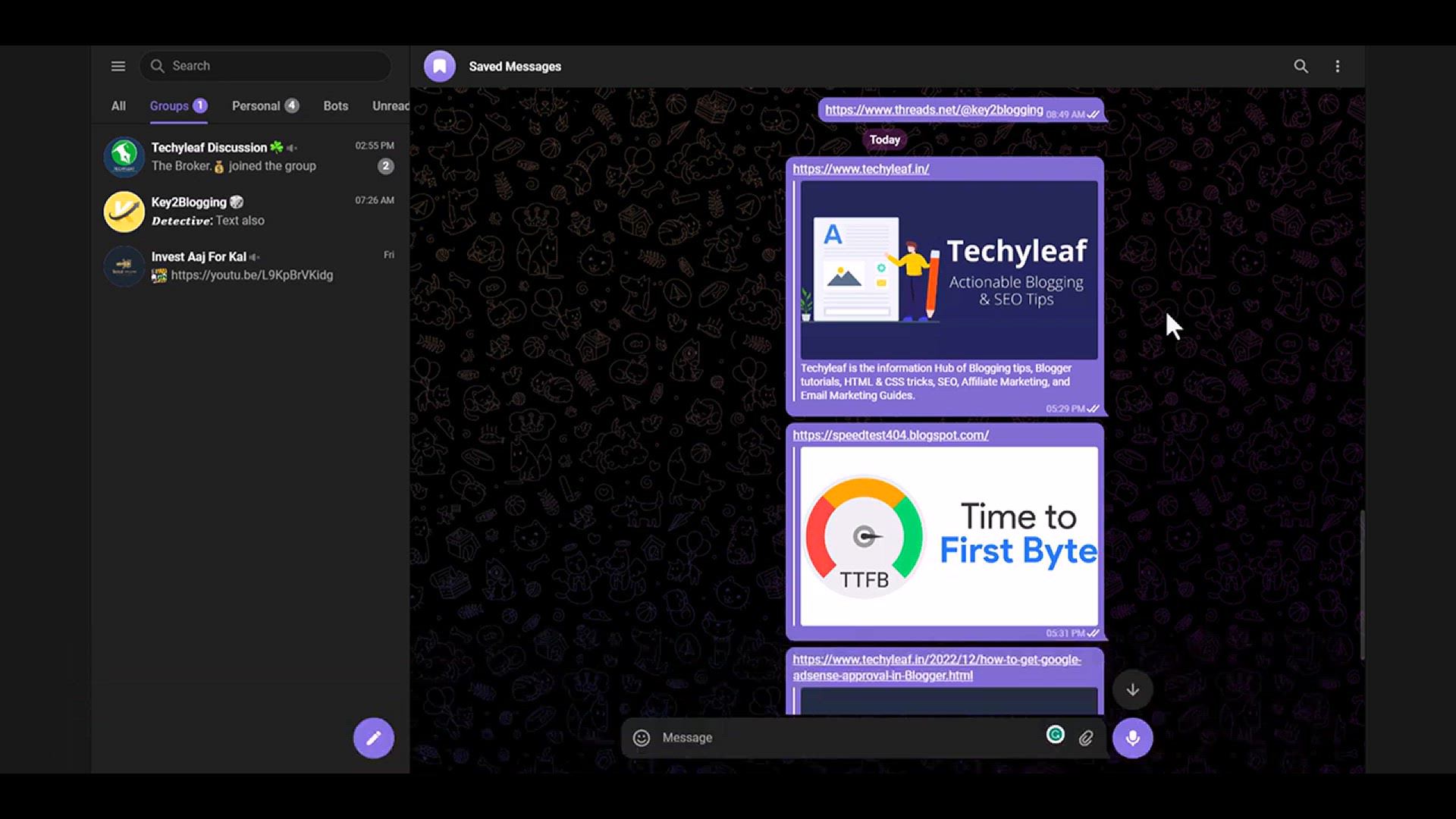Click the Techyleaf description preview text
1456x819 pixels.
click(936, 381)
